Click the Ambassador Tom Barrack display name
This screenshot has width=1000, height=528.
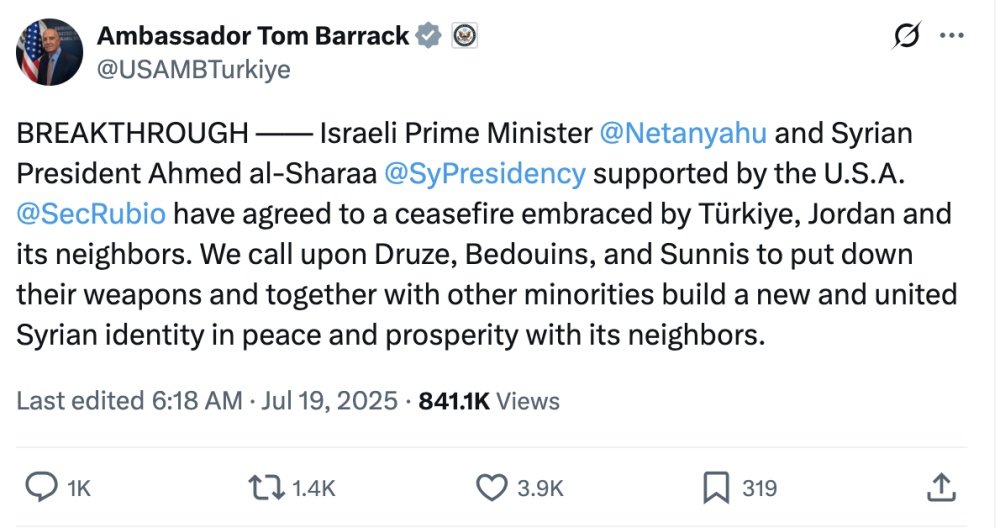(x=253, y=36)
